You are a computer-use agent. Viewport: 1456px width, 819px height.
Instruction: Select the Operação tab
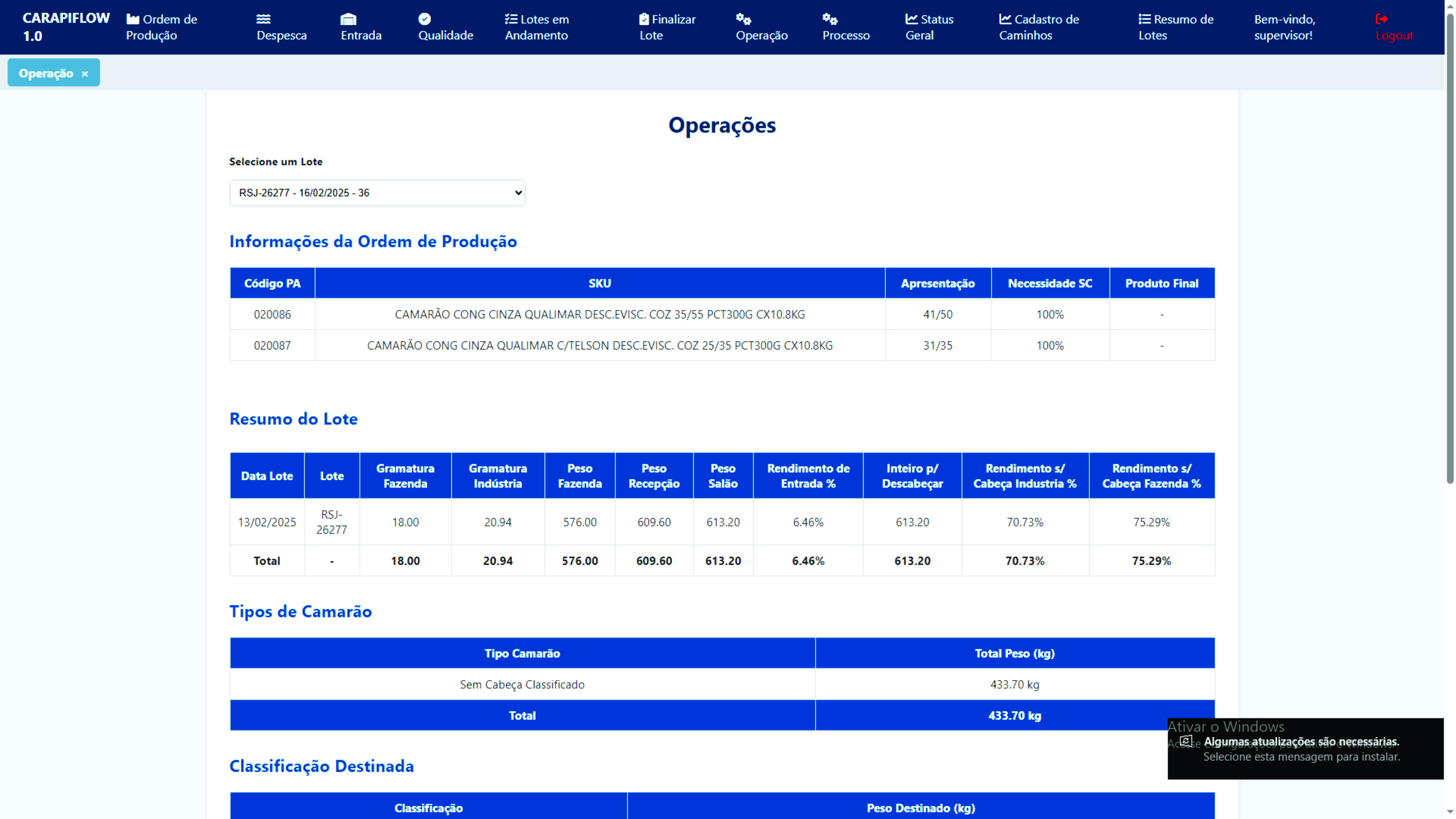point(46,74)
